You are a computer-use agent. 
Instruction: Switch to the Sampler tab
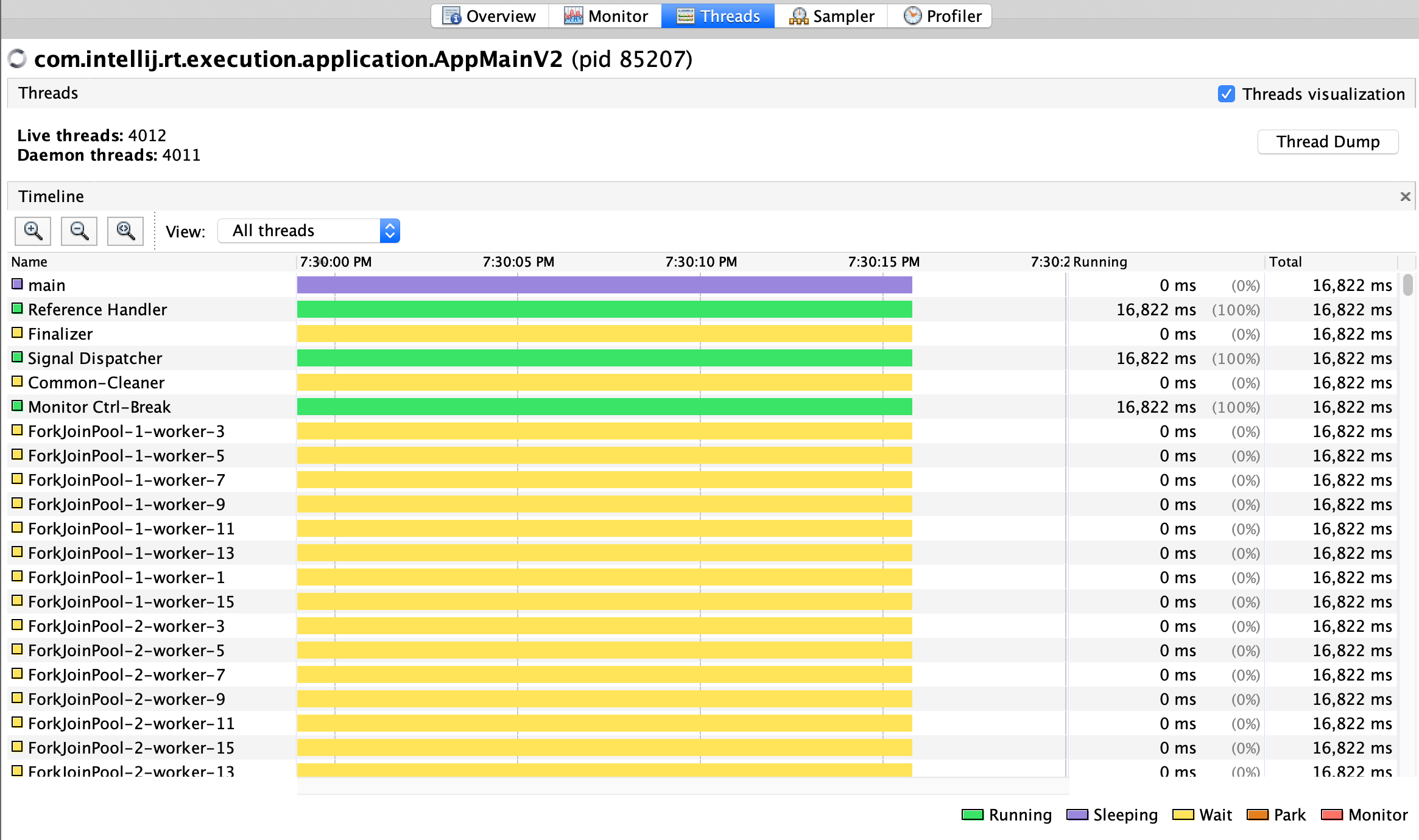[831, 16]
